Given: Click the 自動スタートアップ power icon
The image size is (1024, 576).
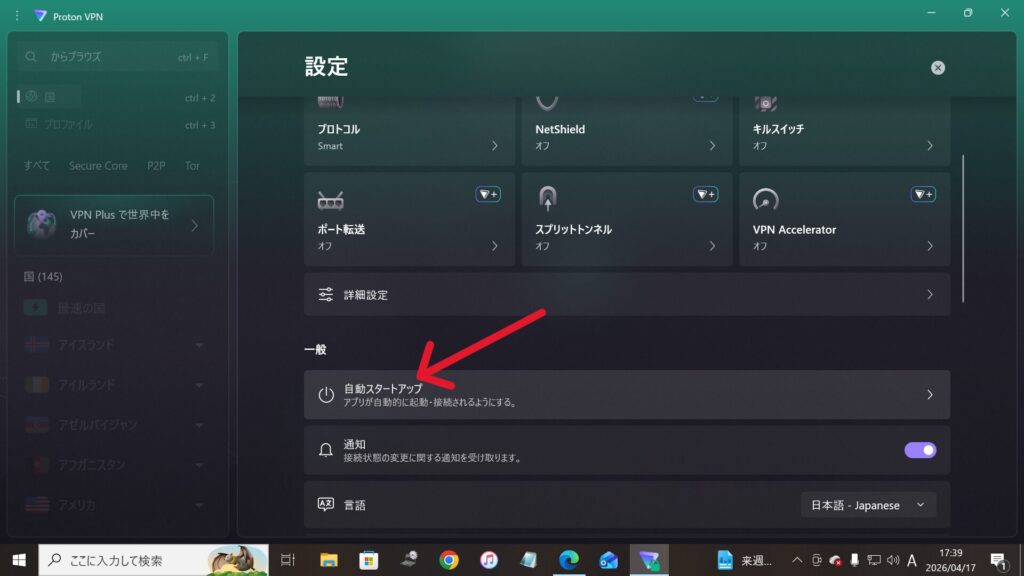Looking at the screenshot, I should [x=326, y=395].
